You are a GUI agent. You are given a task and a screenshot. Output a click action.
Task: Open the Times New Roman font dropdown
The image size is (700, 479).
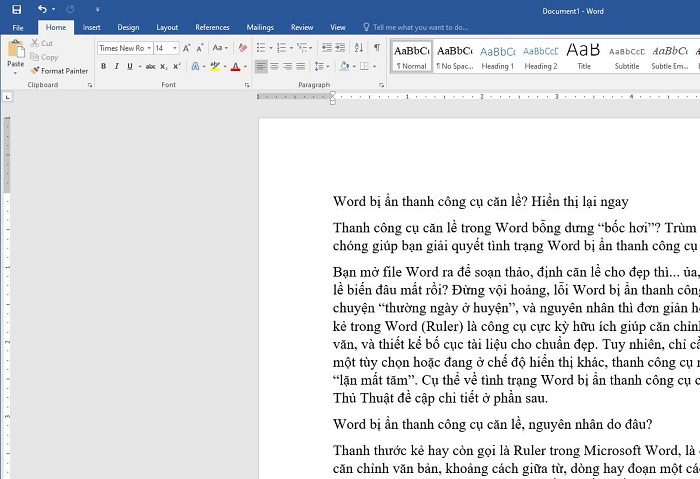pos(147,48)
